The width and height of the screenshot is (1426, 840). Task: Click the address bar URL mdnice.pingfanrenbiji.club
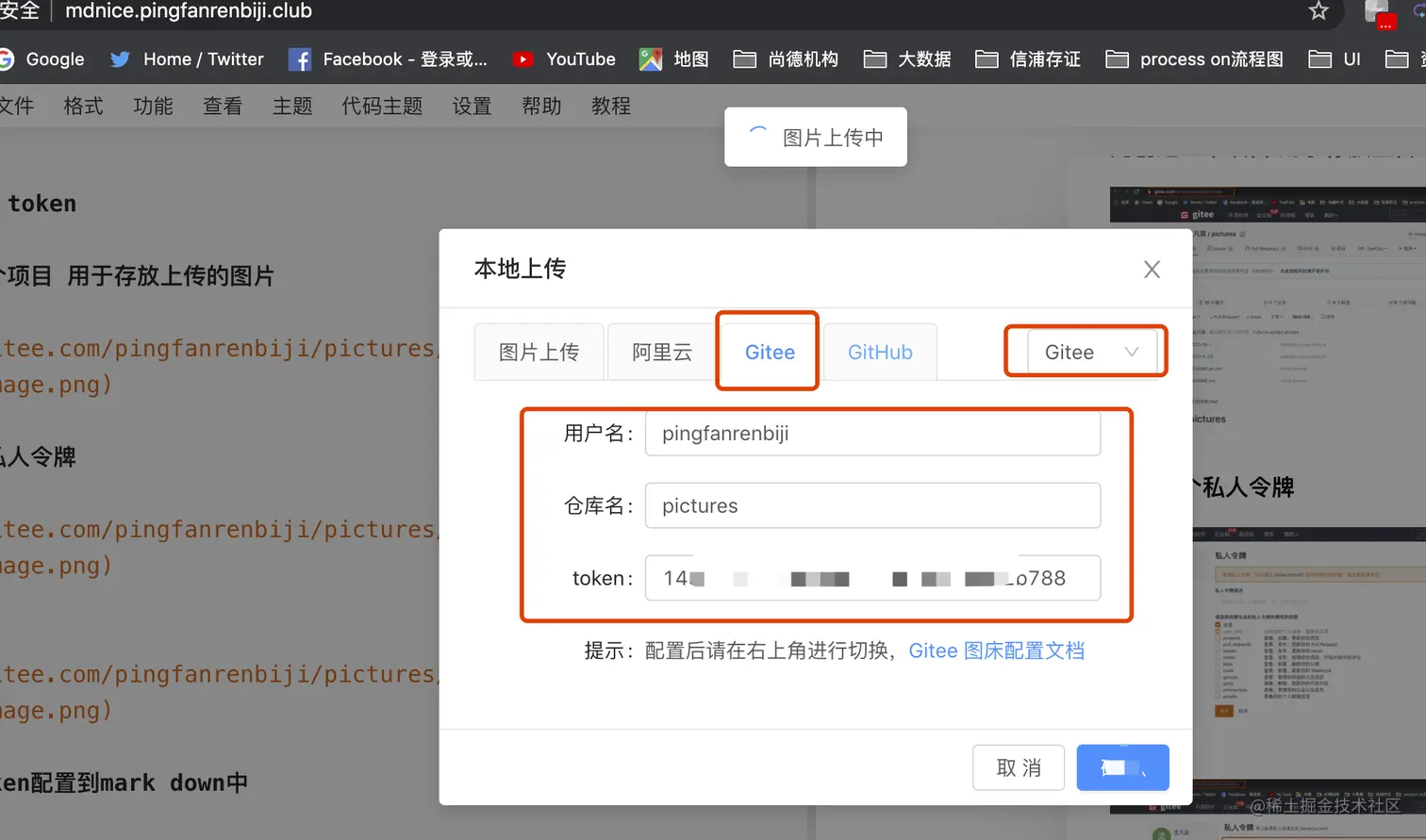point(189,11)
